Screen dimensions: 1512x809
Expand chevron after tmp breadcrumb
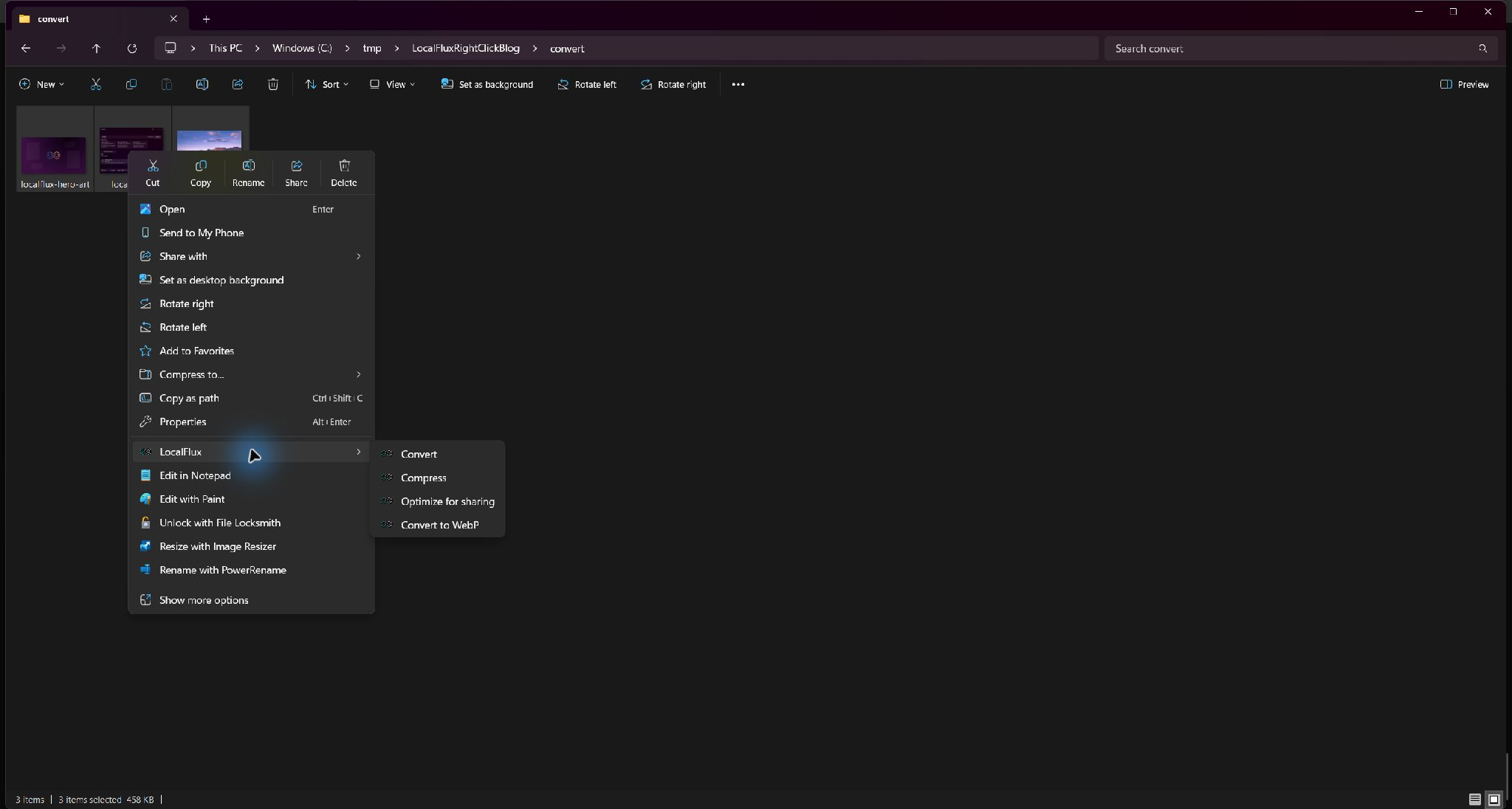(396, 48)
